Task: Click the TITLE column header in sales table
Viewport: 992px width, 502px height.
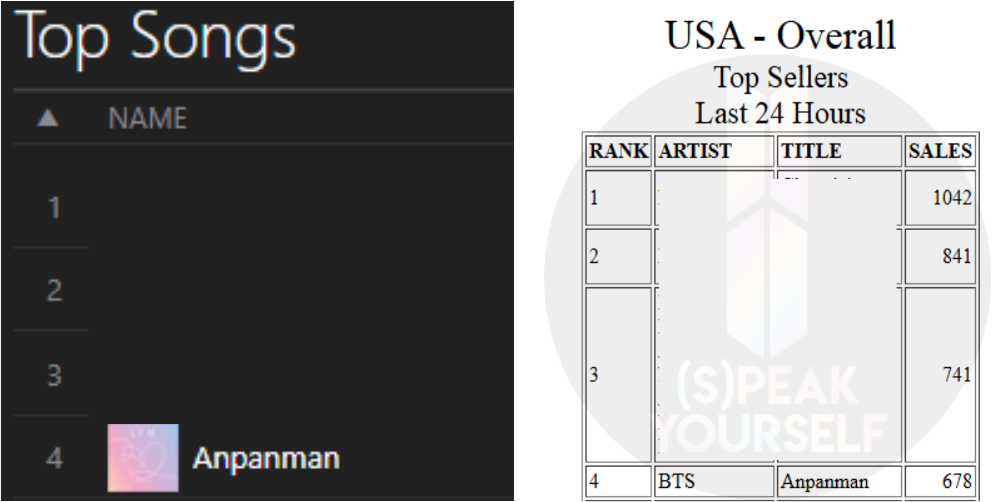Action: coord(811,152)
